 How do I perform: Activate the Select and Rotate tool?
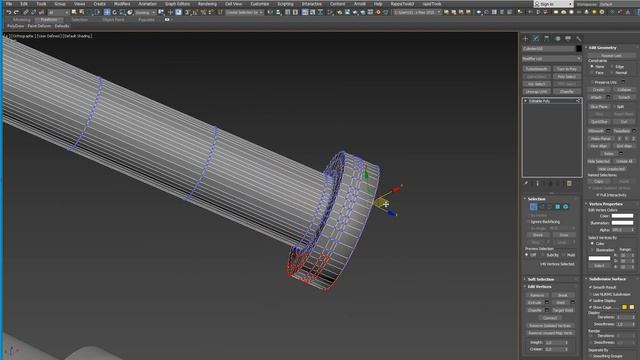tap(114, 12)
